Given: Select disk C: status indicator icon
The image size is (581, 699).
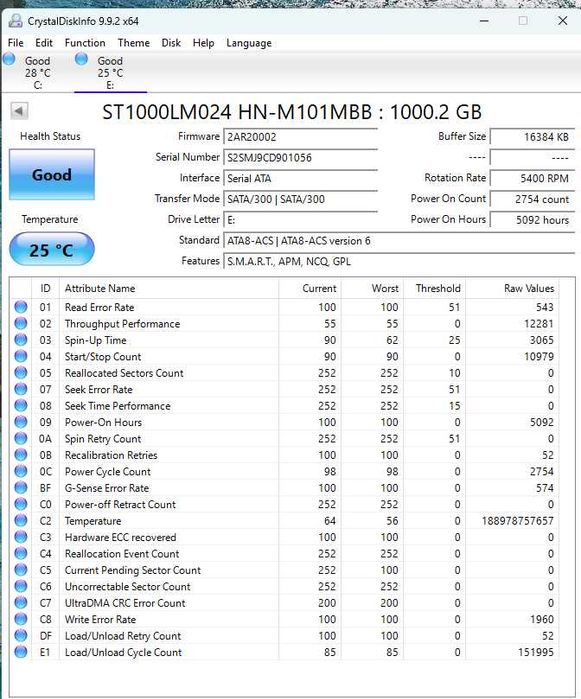Looking at the screenshot, I should [x=9, y=59].
